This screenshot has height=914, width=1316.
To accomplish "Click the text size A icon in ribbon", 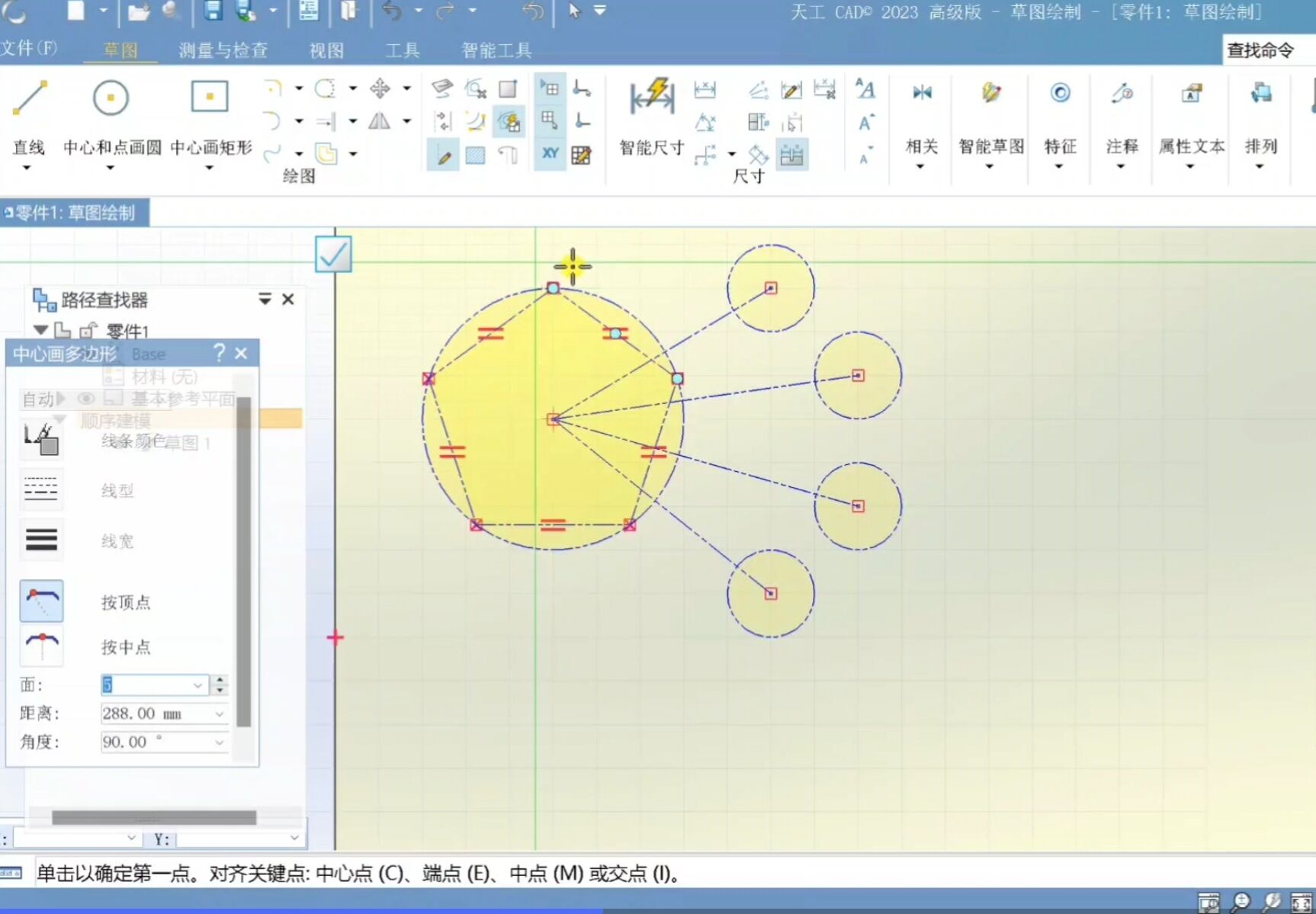I will point(865,89).
